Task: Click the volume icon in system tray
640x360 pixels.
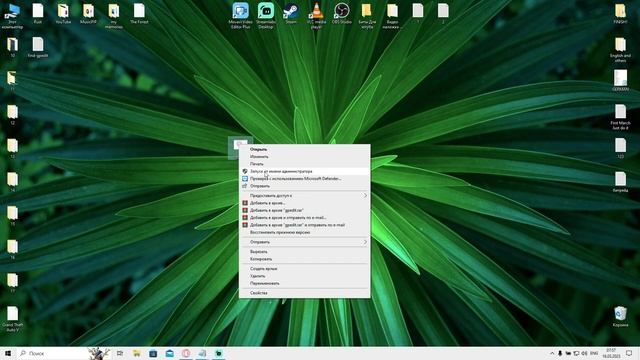Action: (x=584, y=353)
